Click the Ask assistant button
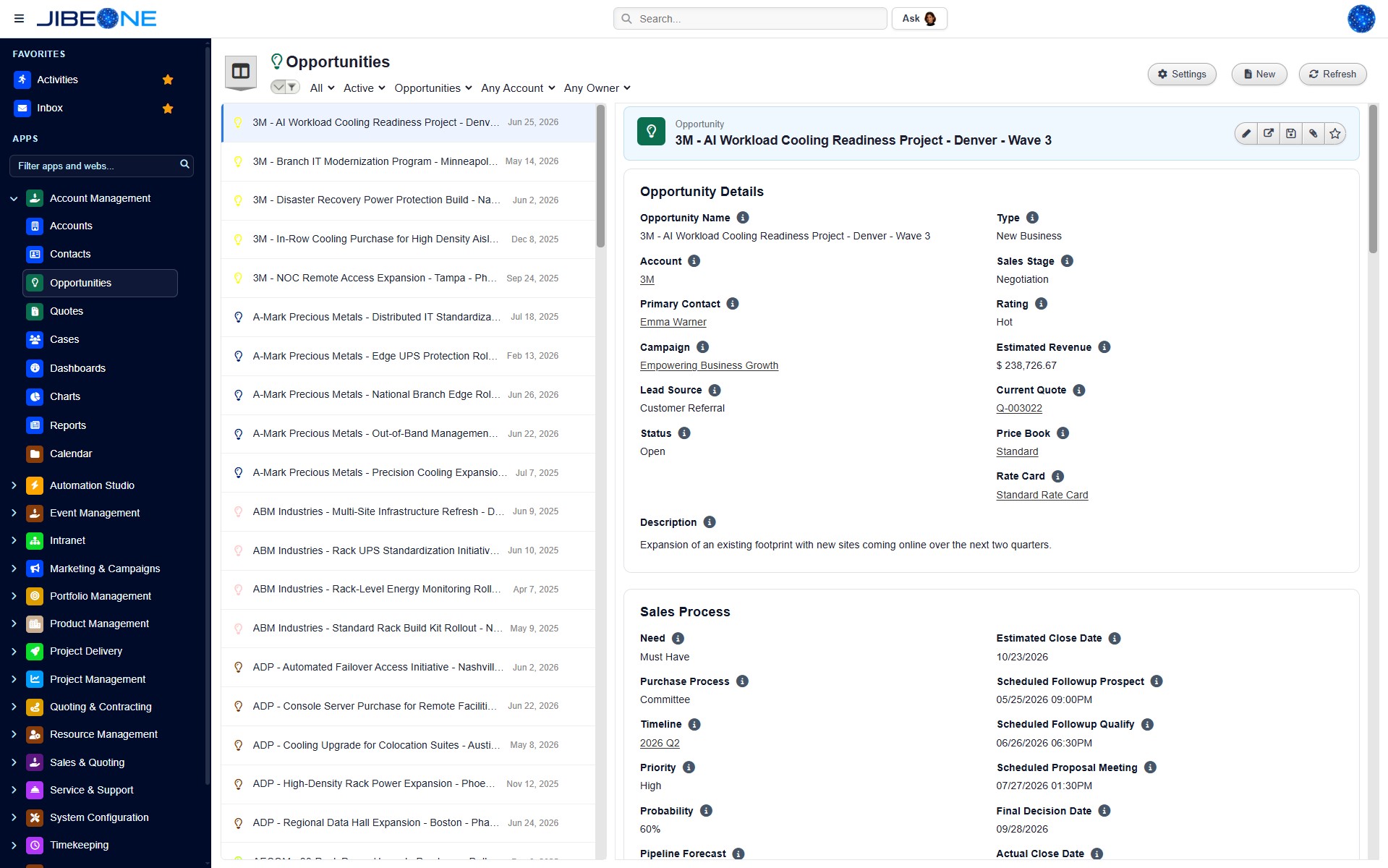 point(919,19)
